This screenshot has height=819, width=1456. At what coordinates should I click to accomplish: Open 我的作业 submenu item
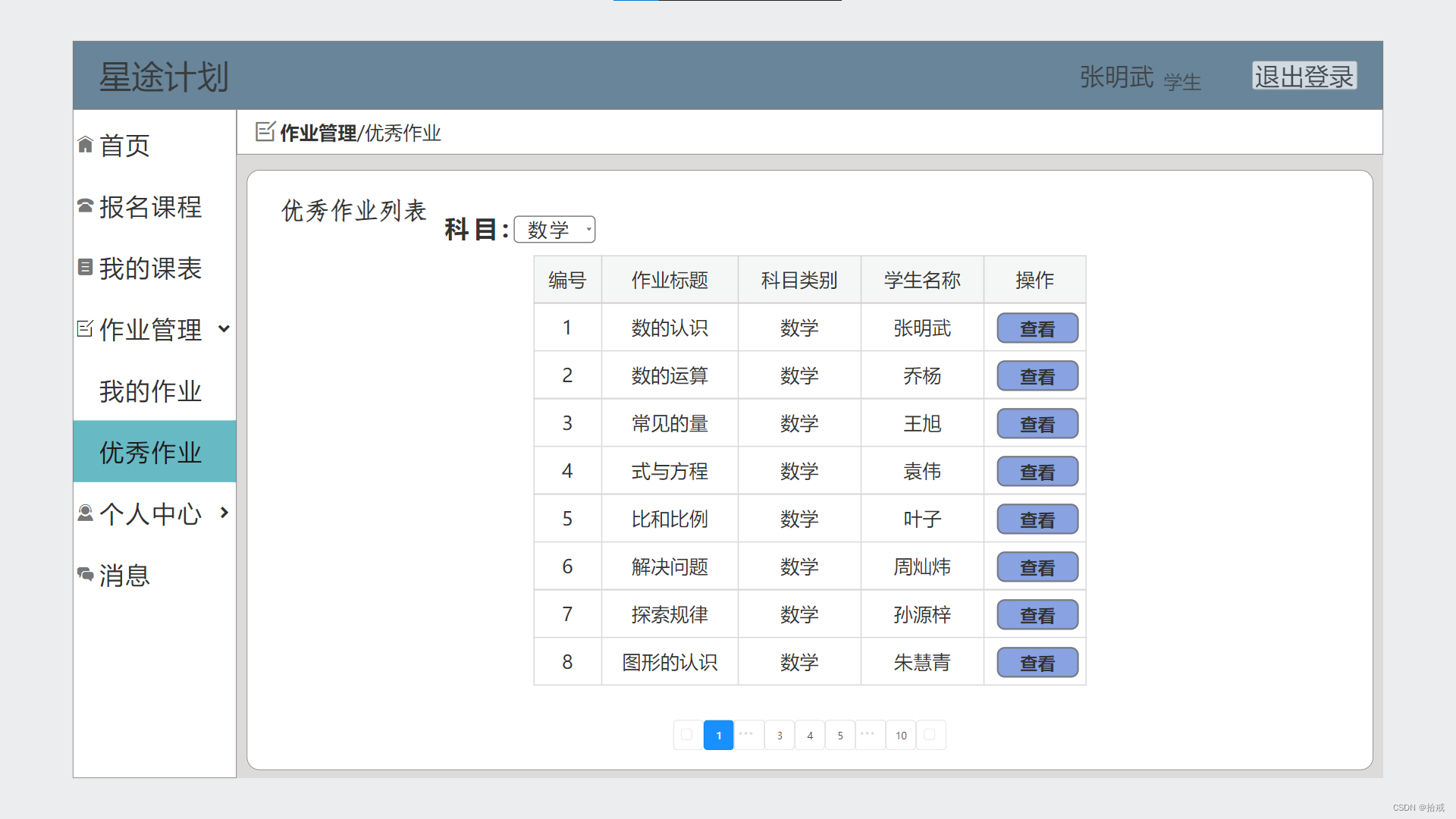tap(150, 391)
